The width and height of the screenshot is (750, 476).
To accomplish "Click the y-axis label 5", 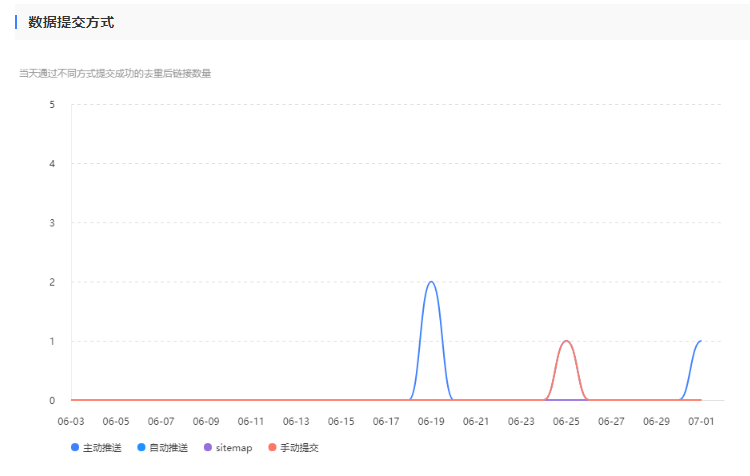I will (52, 104).
